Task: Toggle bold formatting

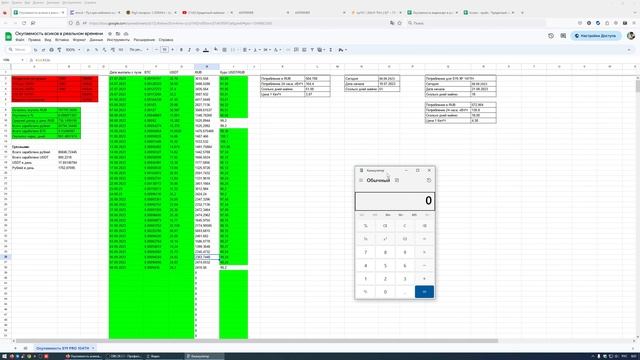Action: pyautogui.click(x=181, y=50)
